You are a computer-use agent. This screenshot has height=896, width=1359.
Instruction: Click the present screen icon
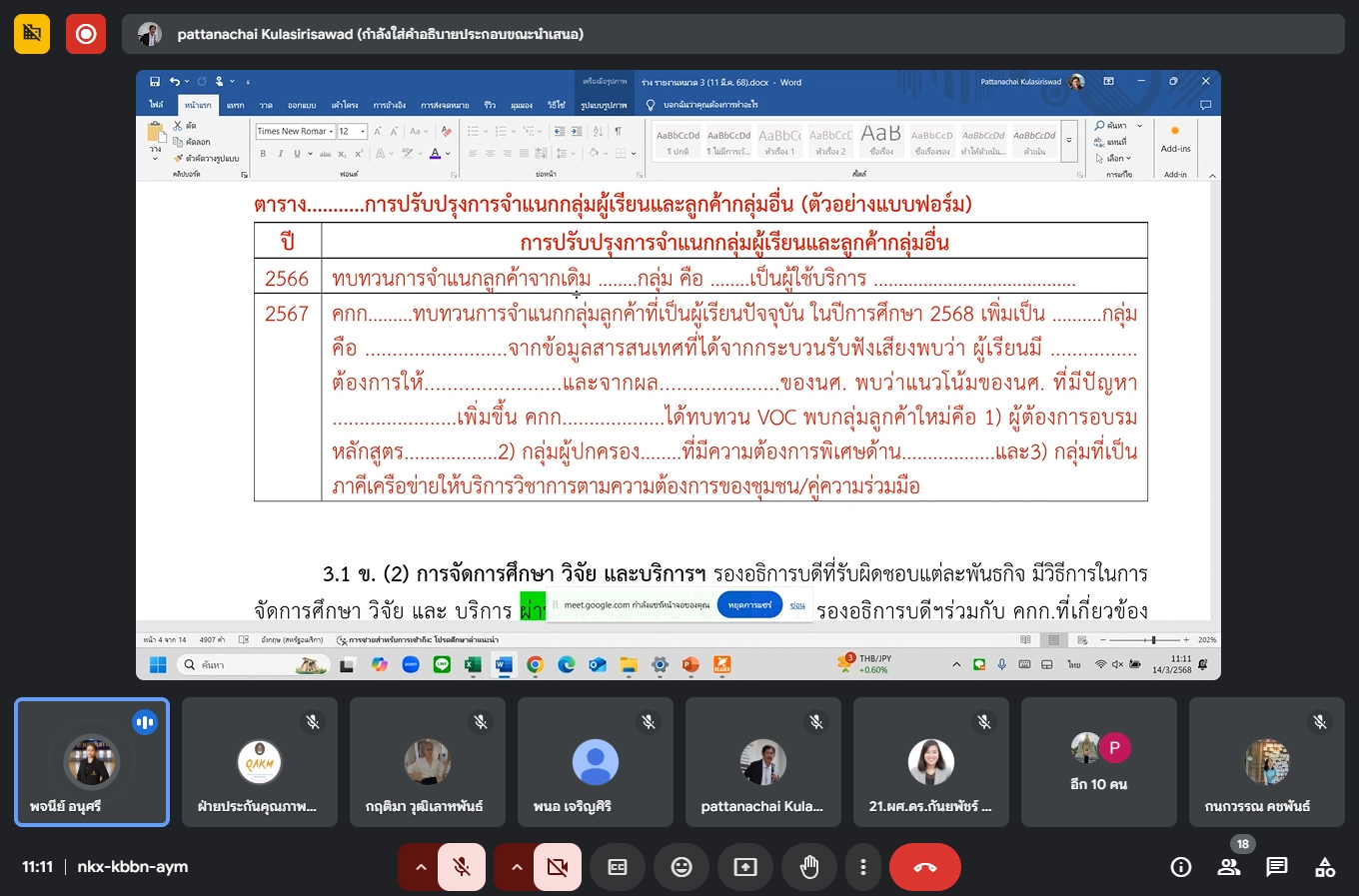pyautogui.click(x=745, y=867)
